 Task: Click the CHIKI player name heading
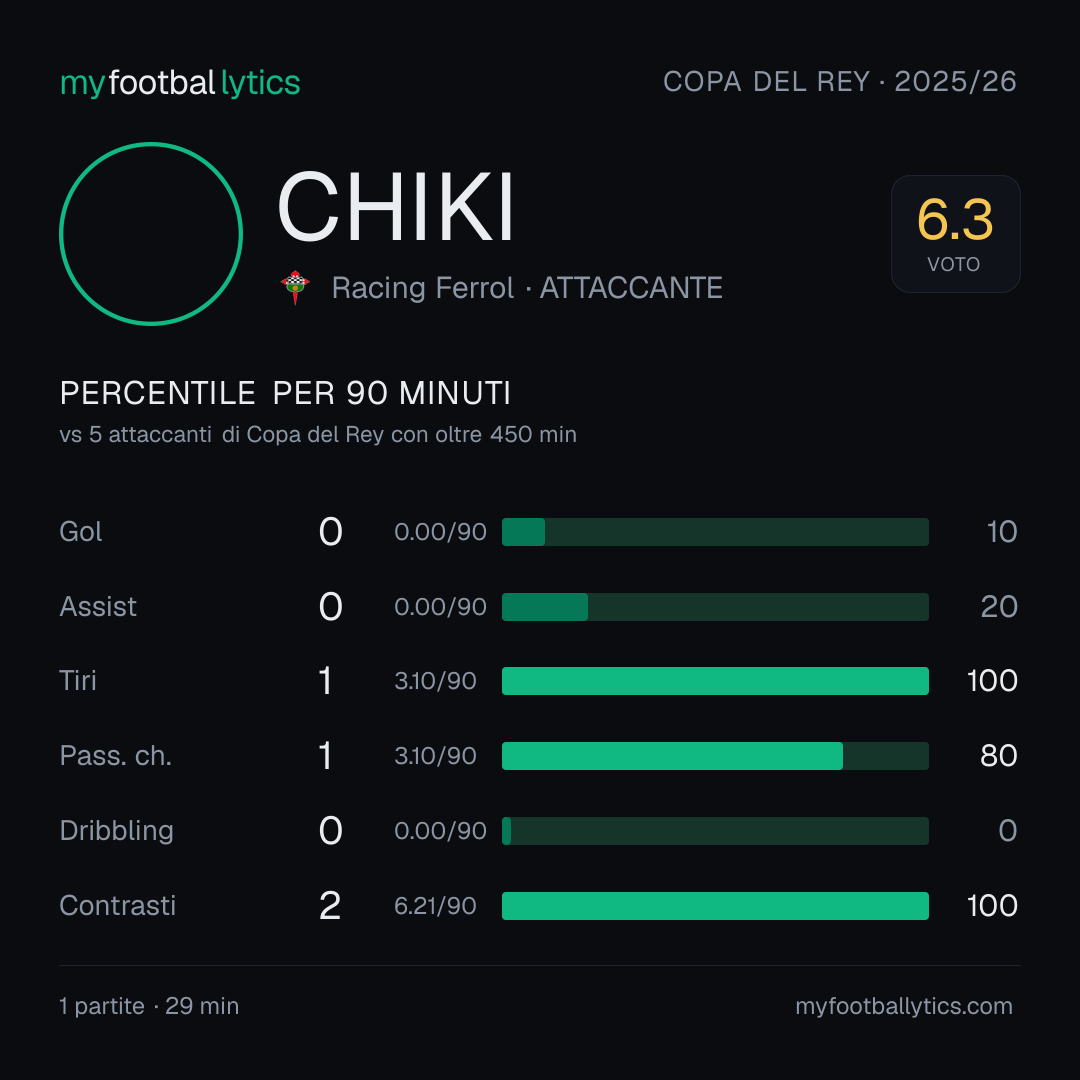(x=396, y=207)
